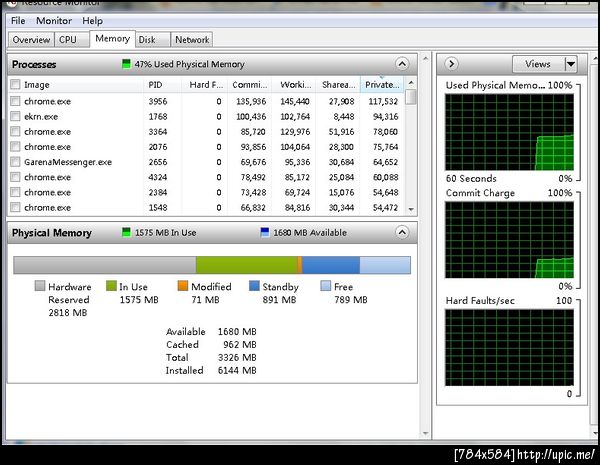This screenshot has width=600, height=465.
Task: Click gray Hardware Reserved bar segment
Action: [x=105, y=265]
